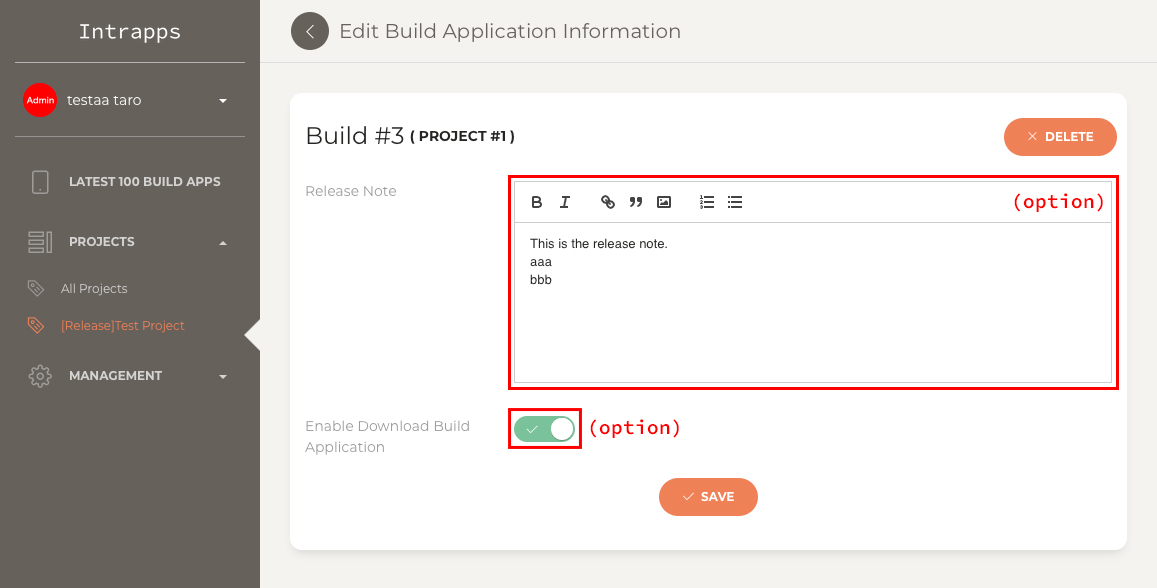Go back using the round arrow button
The width and height of the screenshot is (1157, 588).
click(310, 31)
